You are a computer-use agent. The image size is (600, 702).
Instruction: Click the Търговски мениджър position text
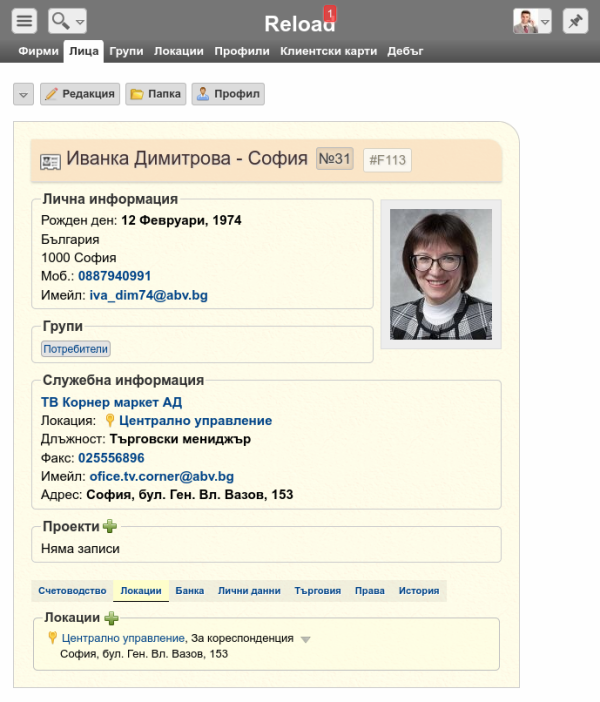click(180, 439)
